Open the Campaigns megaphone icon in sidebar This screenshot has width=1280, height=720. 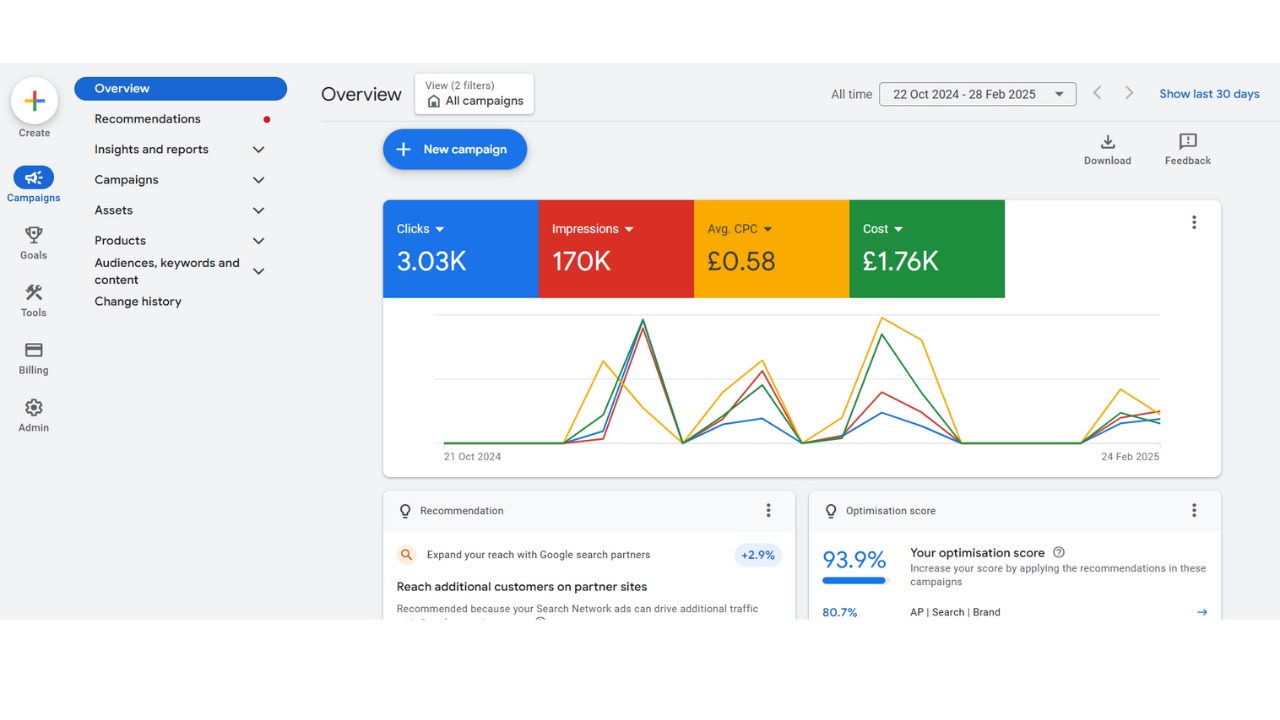34,178
